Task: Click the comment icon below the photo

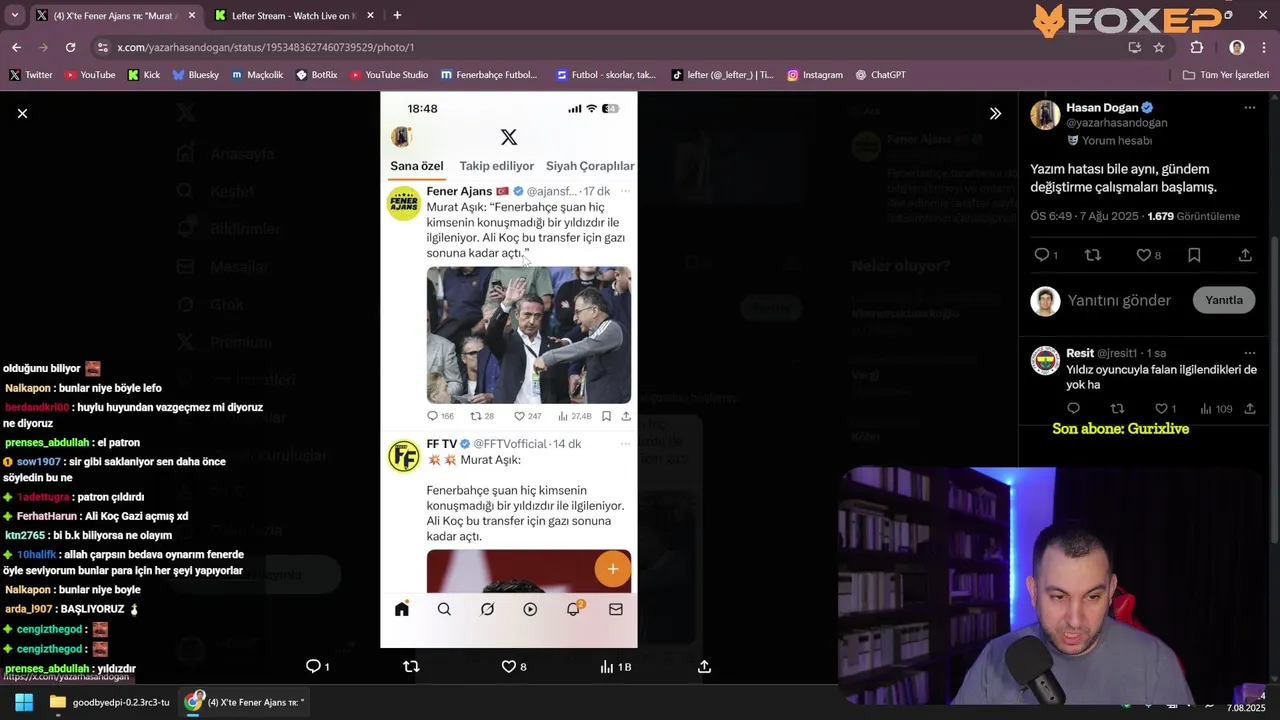Action: pos(313,666)
